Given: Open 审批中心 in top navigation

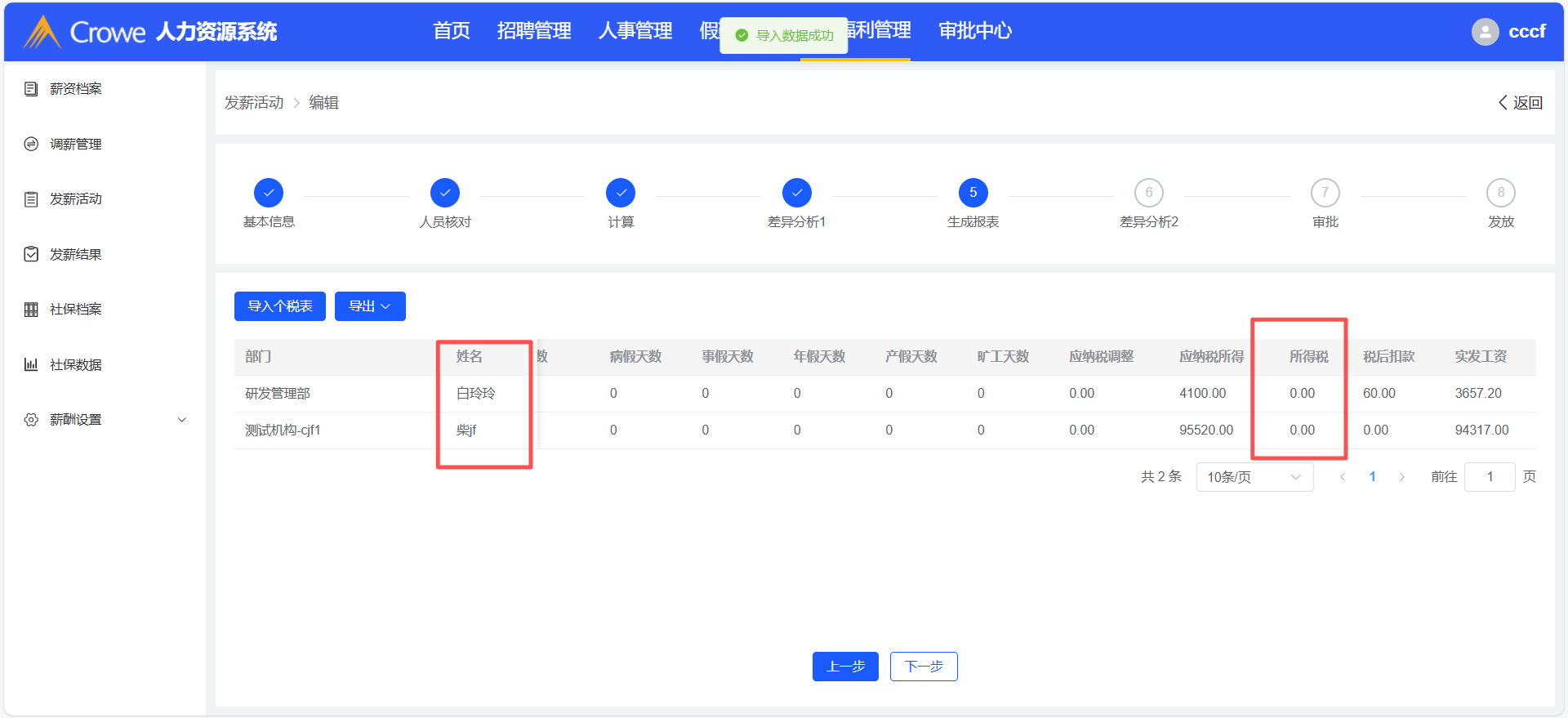Looking at the screenshot, I should [x=975, y=31].
